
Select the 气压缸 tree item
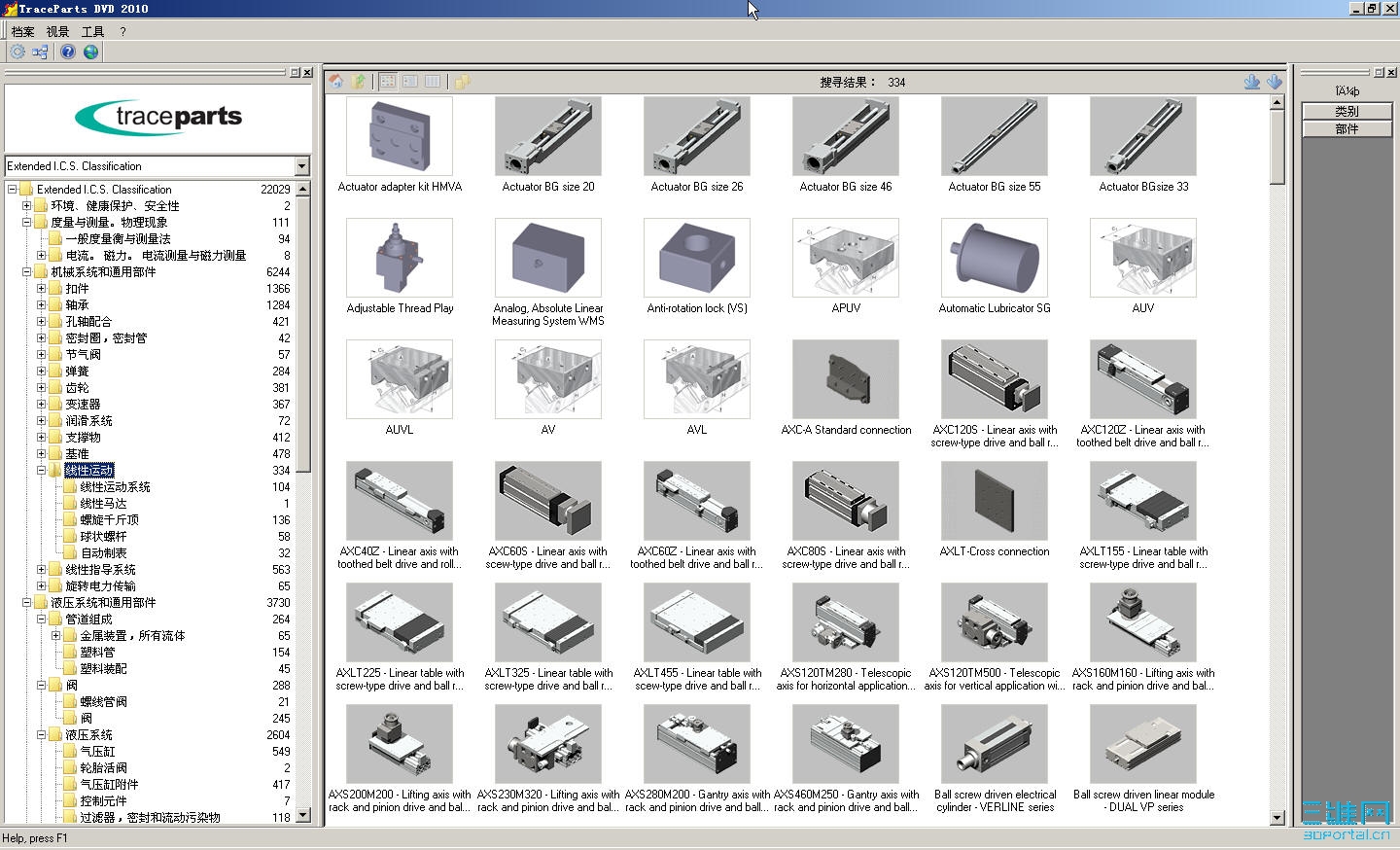(97, 752)
